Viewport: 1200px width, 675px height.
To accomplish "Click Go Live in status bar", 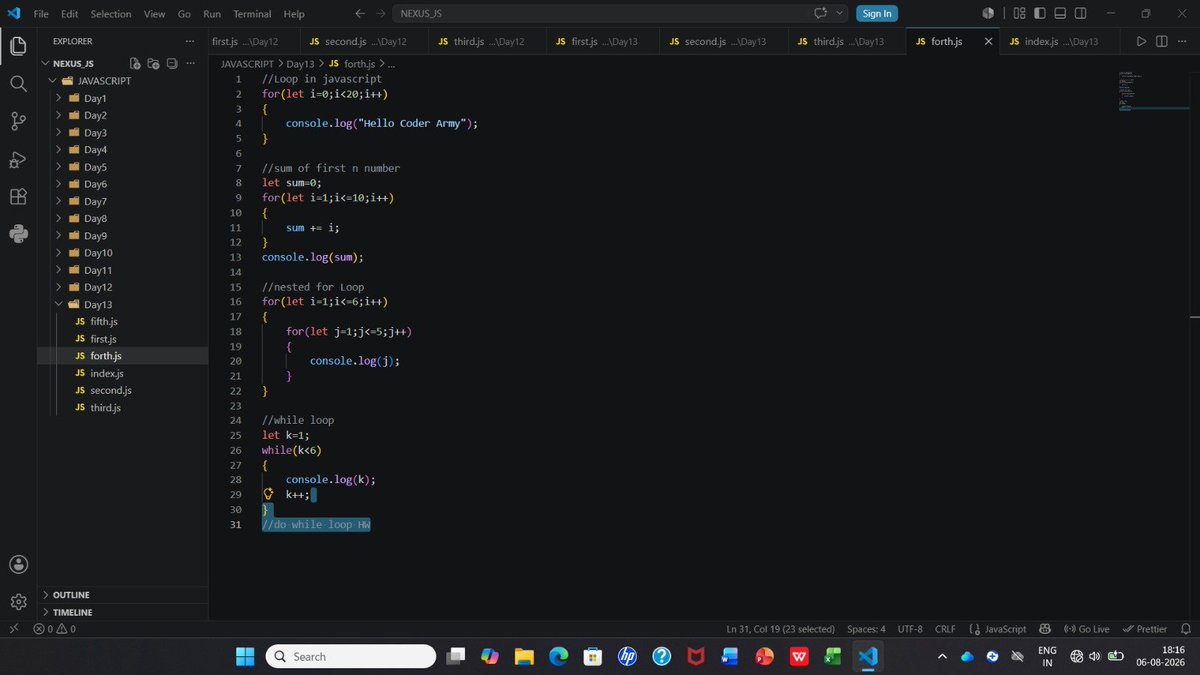I will point(1087,629).
